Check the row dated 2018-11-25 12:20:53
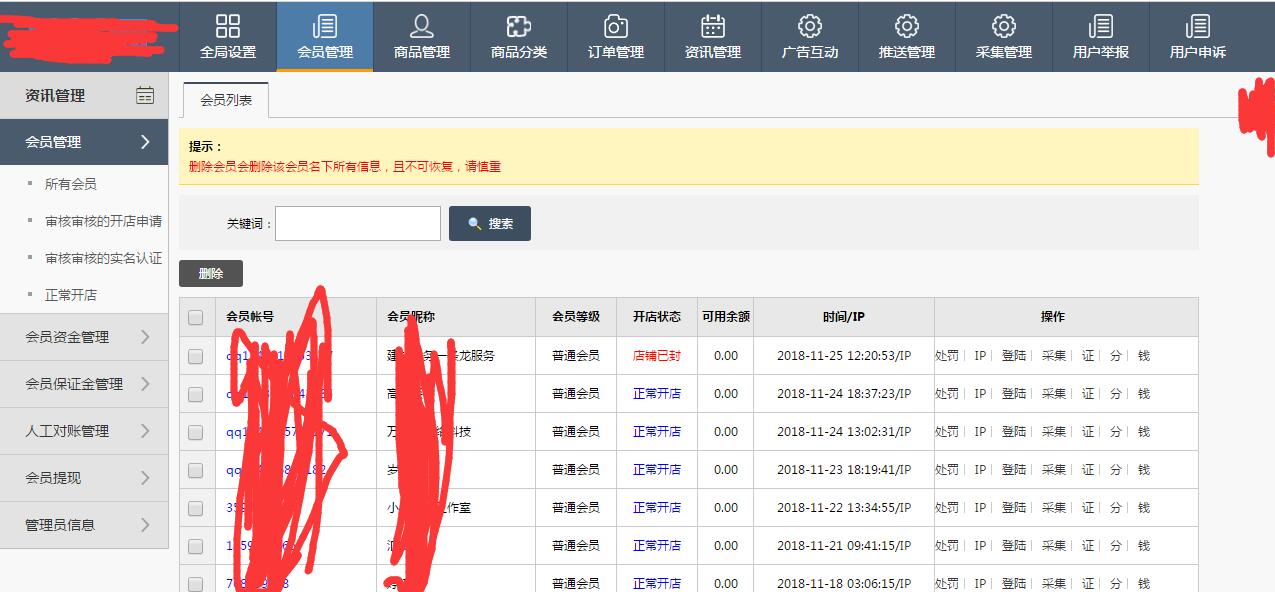The width and height of the screenshot is (1275, 592). pyautogui.click(x=195, y=356)
